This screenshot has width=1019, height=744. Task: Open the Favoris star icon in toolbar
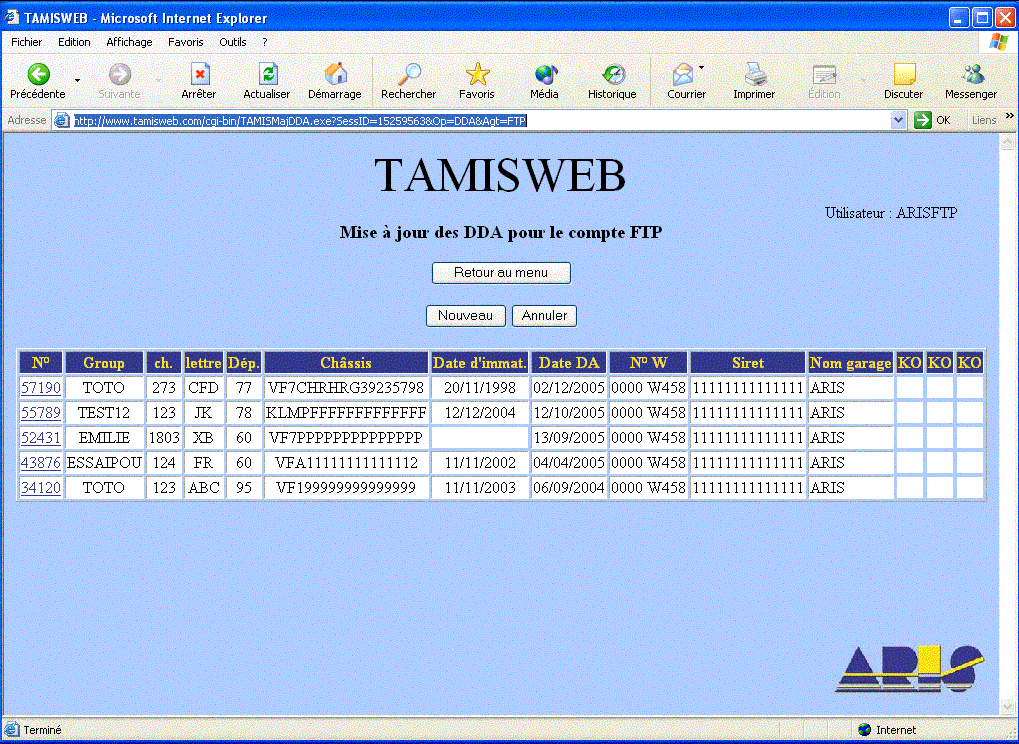point(477,74)
